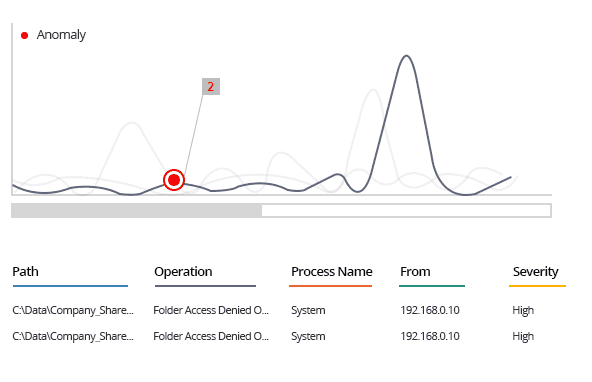Click the first row's 192.168.0.10 address

coord(430,310)
